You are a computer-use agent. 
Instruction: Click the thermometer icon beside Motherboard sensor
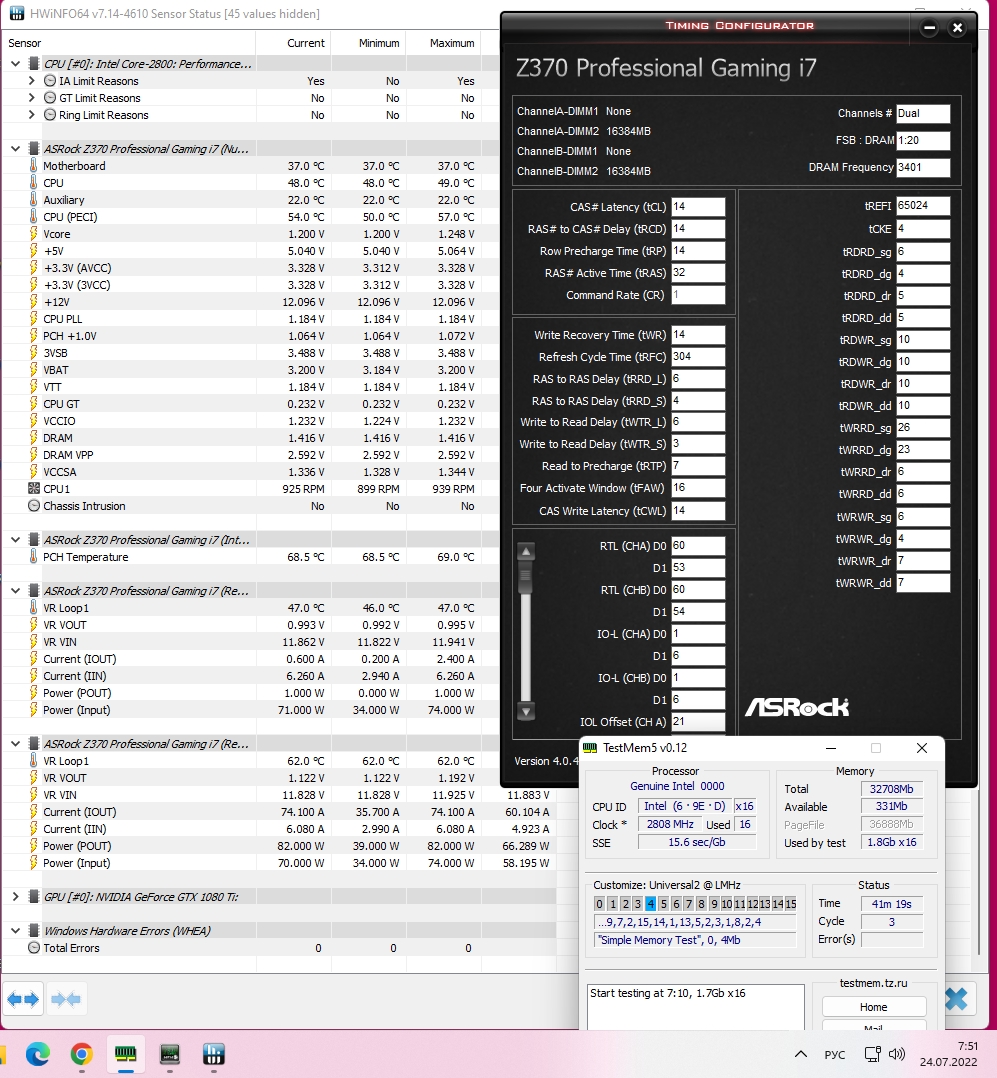pyautogui.click(x=34, y=166)
